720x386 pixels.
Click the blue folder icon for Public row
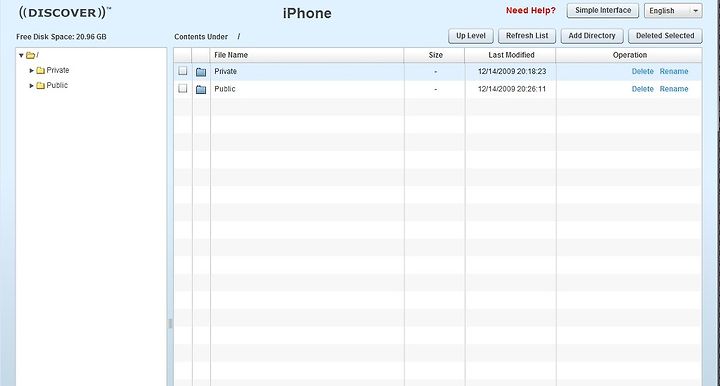(201, 89)
